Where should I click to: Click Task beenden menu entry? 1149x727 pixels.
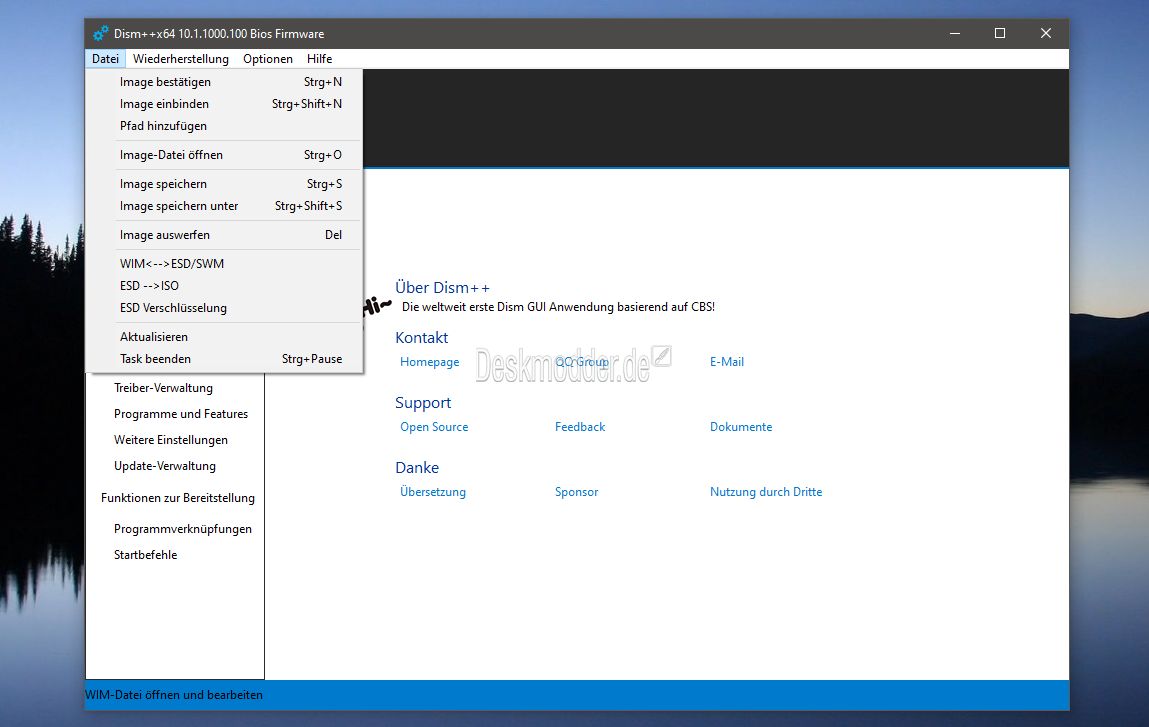[224, 358]
